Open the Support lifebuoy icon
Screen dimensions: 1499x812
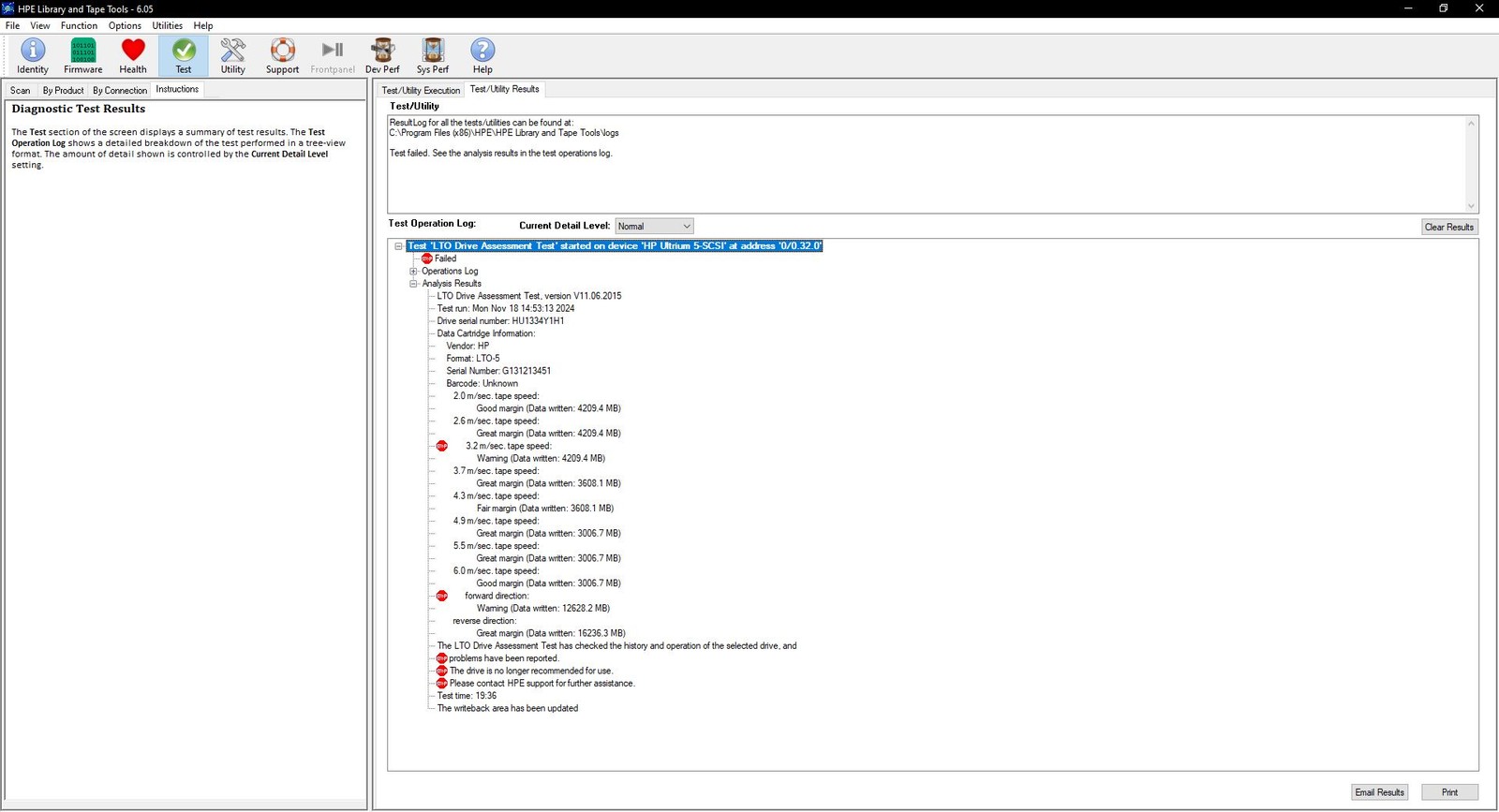pyautogui.click(x=282, y=55)
